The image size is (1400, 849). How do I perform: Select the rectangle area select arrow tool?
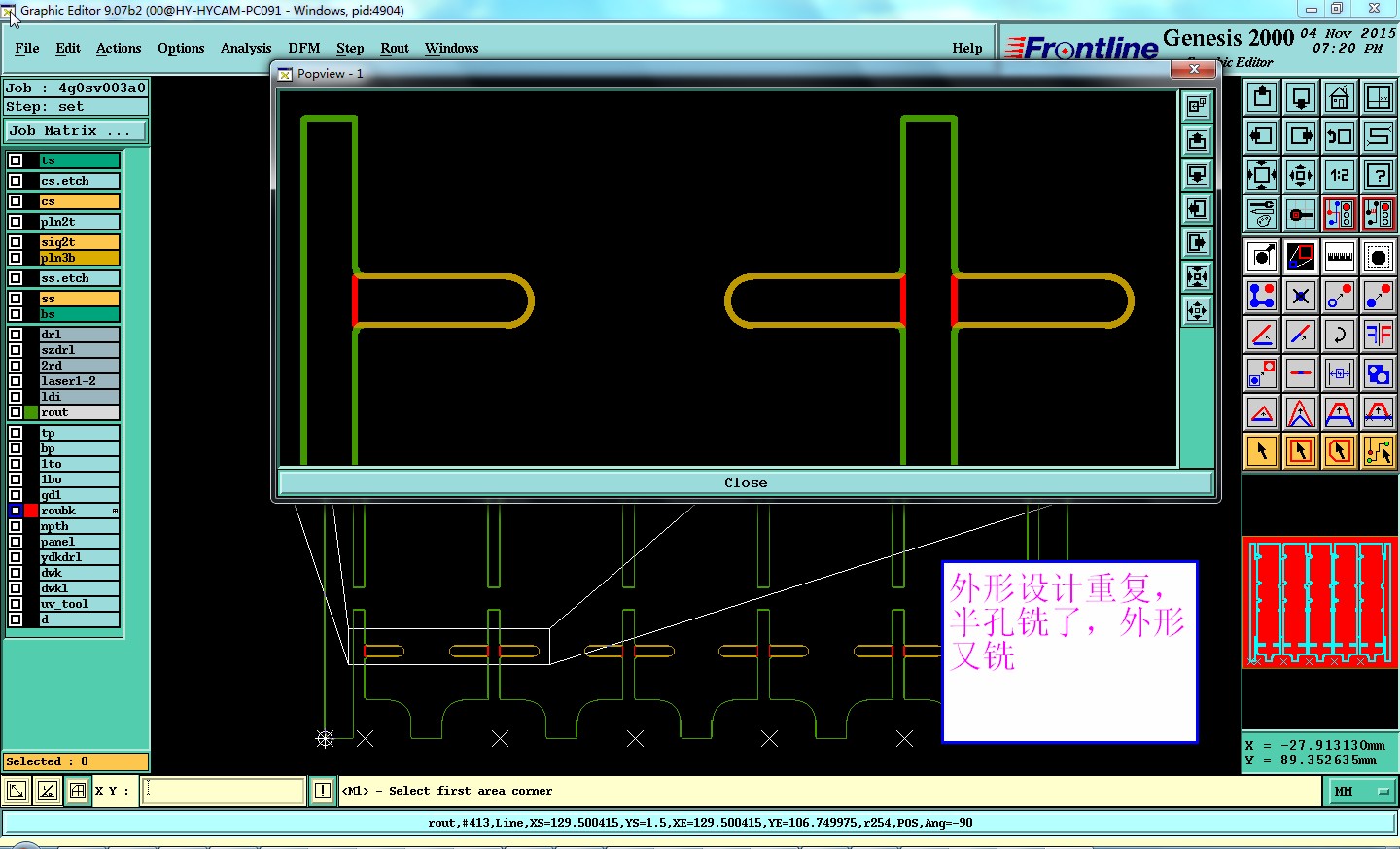point(1301,451)
